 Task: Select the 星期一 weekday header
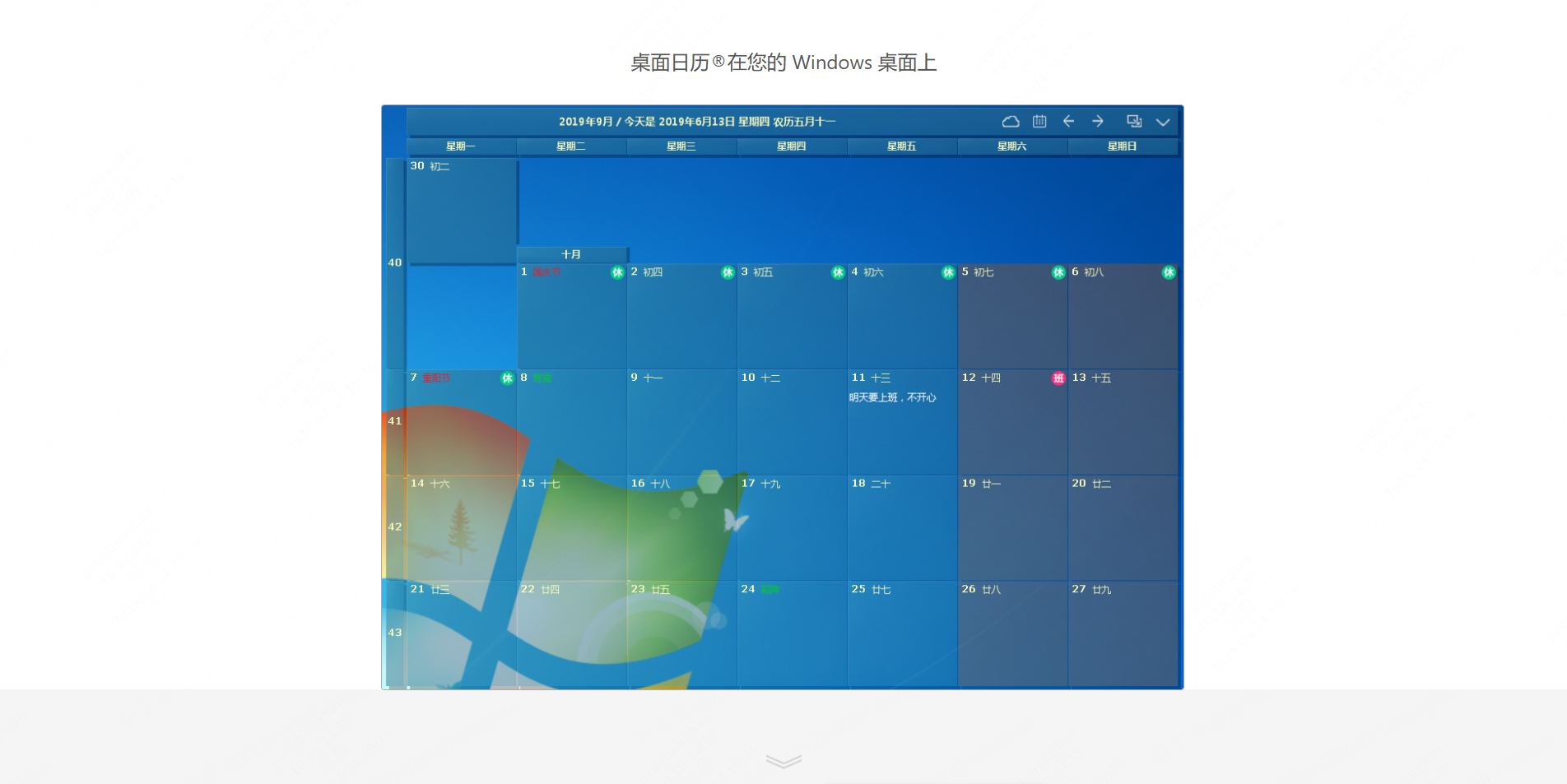pos(461,146)
